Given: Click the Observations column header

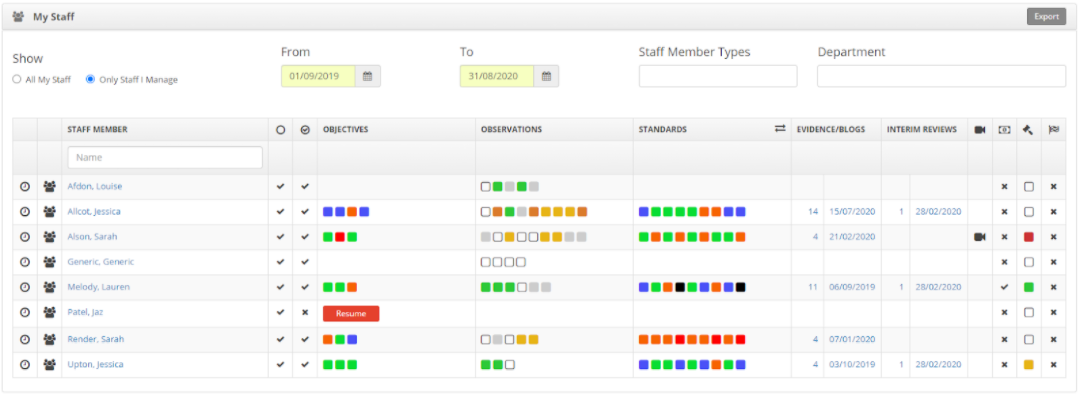Looking at the screenshot, I should click(x=511, y=129).
